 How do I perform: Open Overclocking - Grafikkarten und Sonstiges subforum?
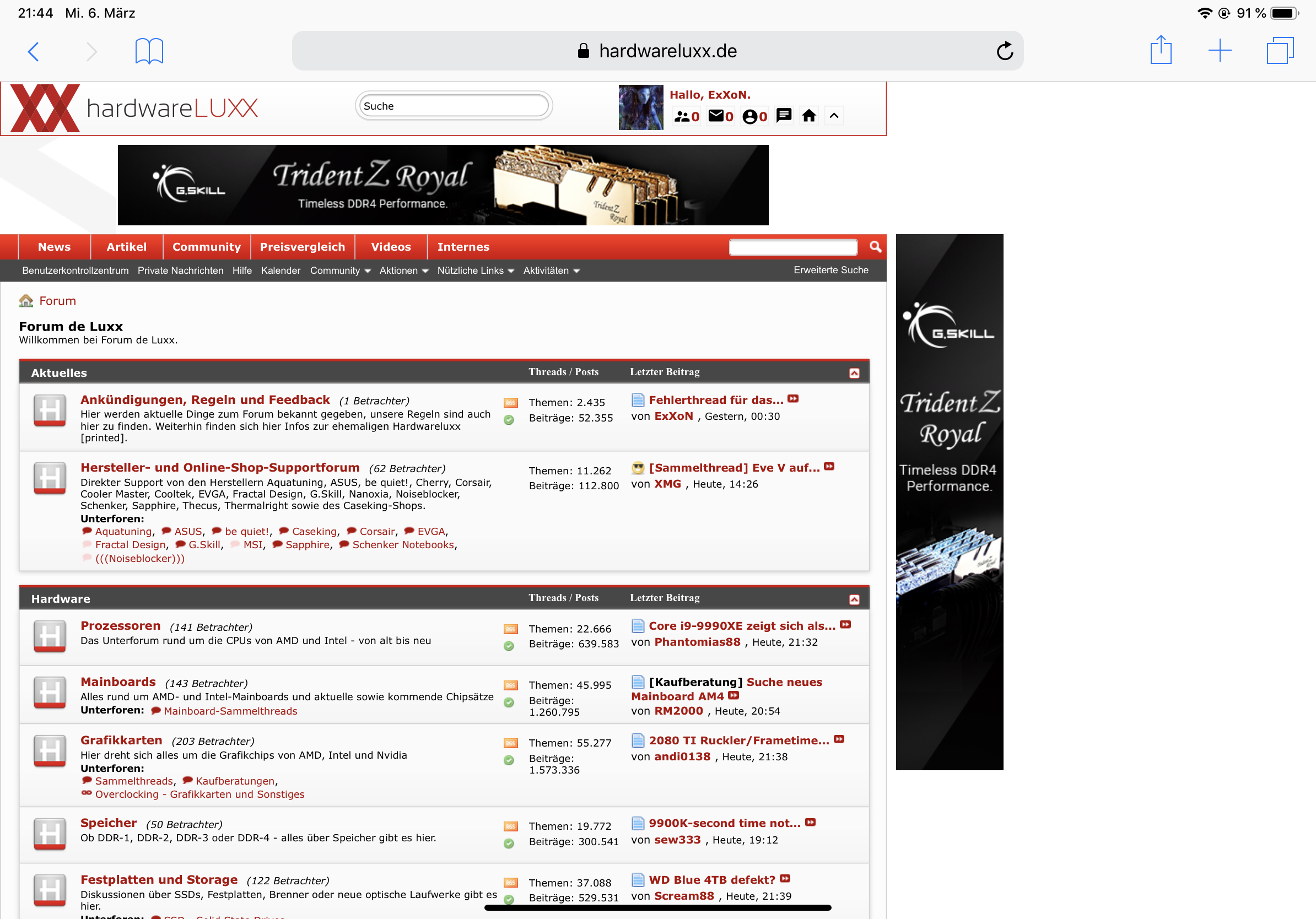click(x=199, y=794)
